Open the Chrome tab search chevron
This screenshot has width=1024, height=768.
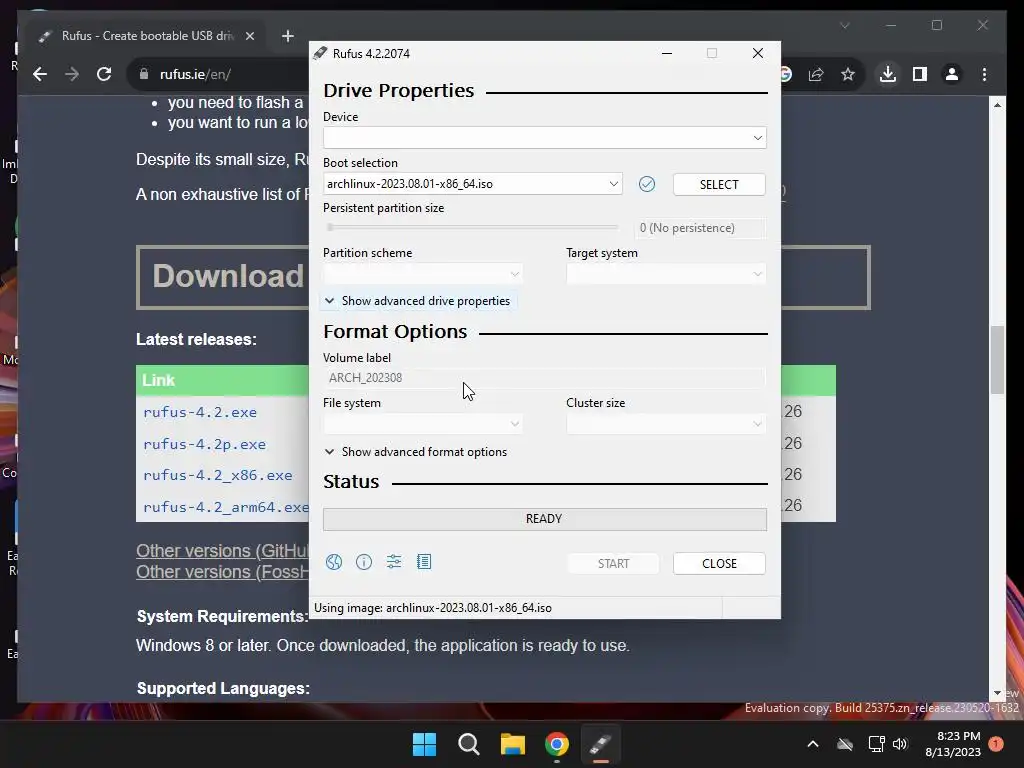tap(844, 25)
